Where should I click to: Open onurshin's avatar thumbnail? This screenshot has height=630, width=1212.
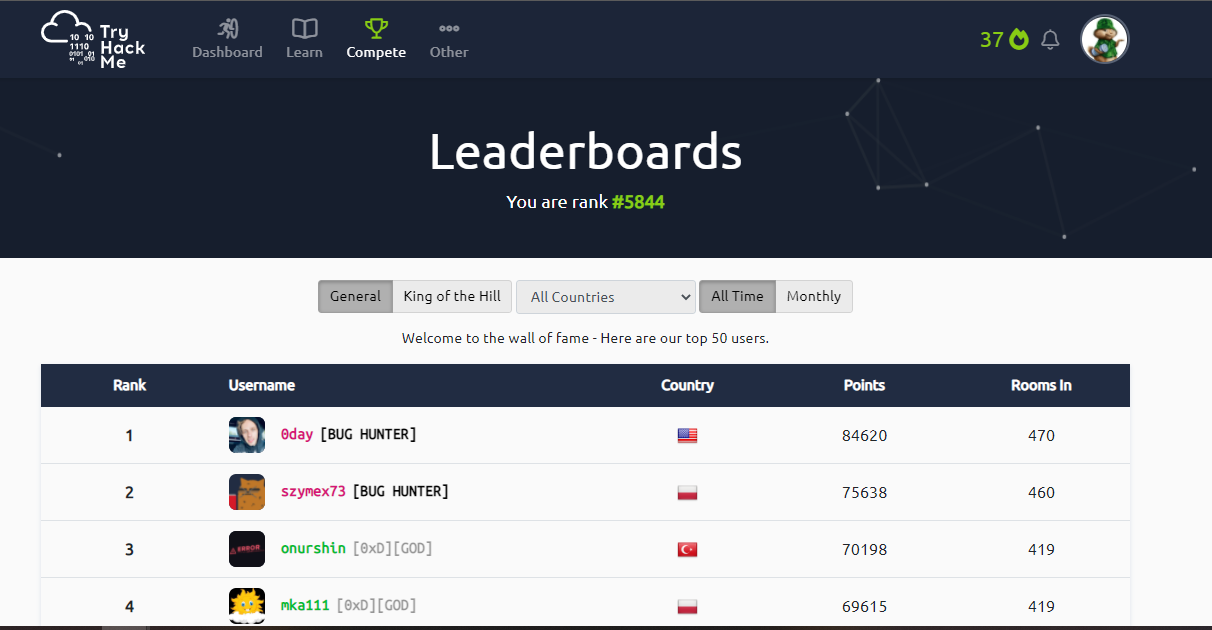(x=247, y=549)
